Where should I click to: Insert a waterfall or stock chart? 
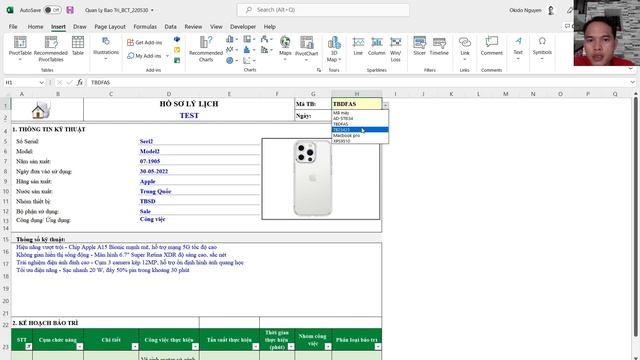pos(266,39)
